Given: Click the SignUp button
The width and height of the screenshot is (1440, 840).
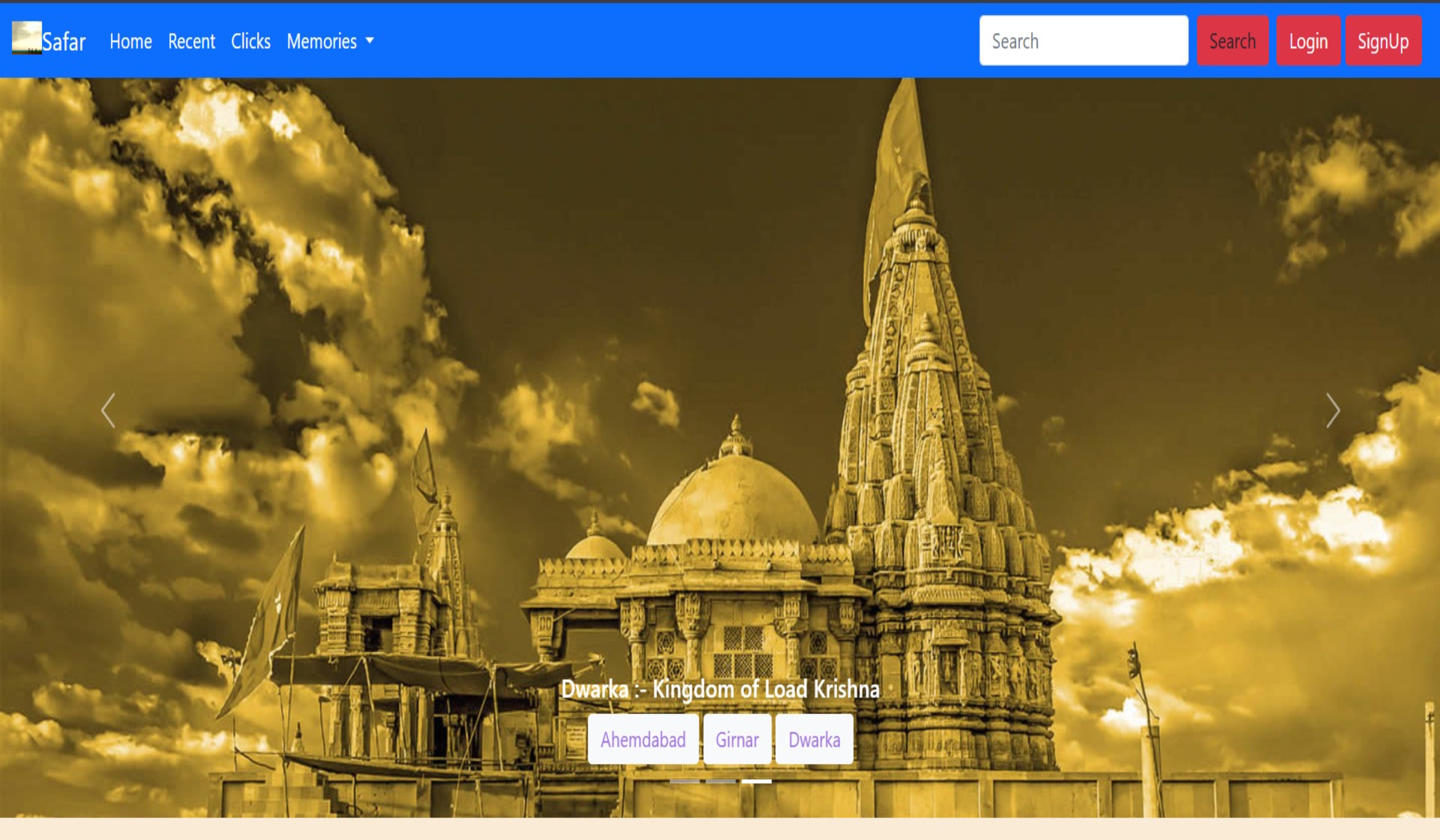Looking at the screenshot, I should tap(1383, 41).
